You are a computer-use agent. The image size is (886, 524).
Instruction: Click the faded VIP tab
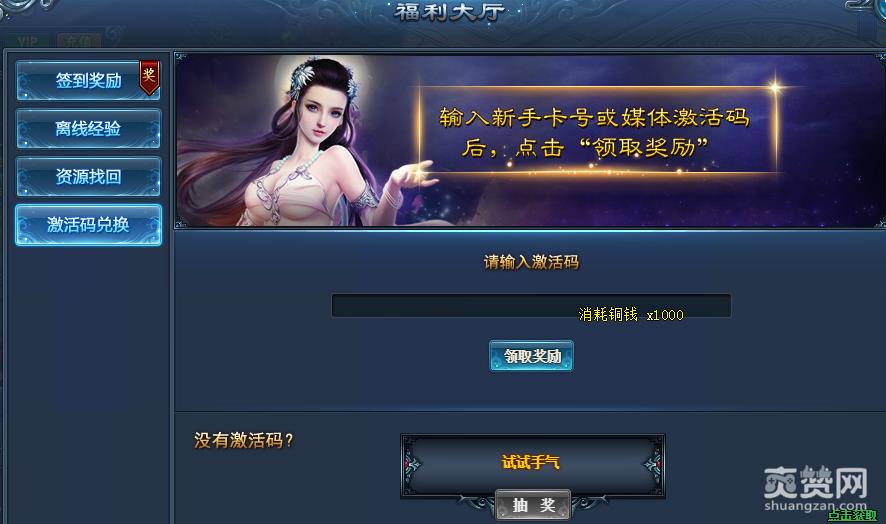[27, 41]
